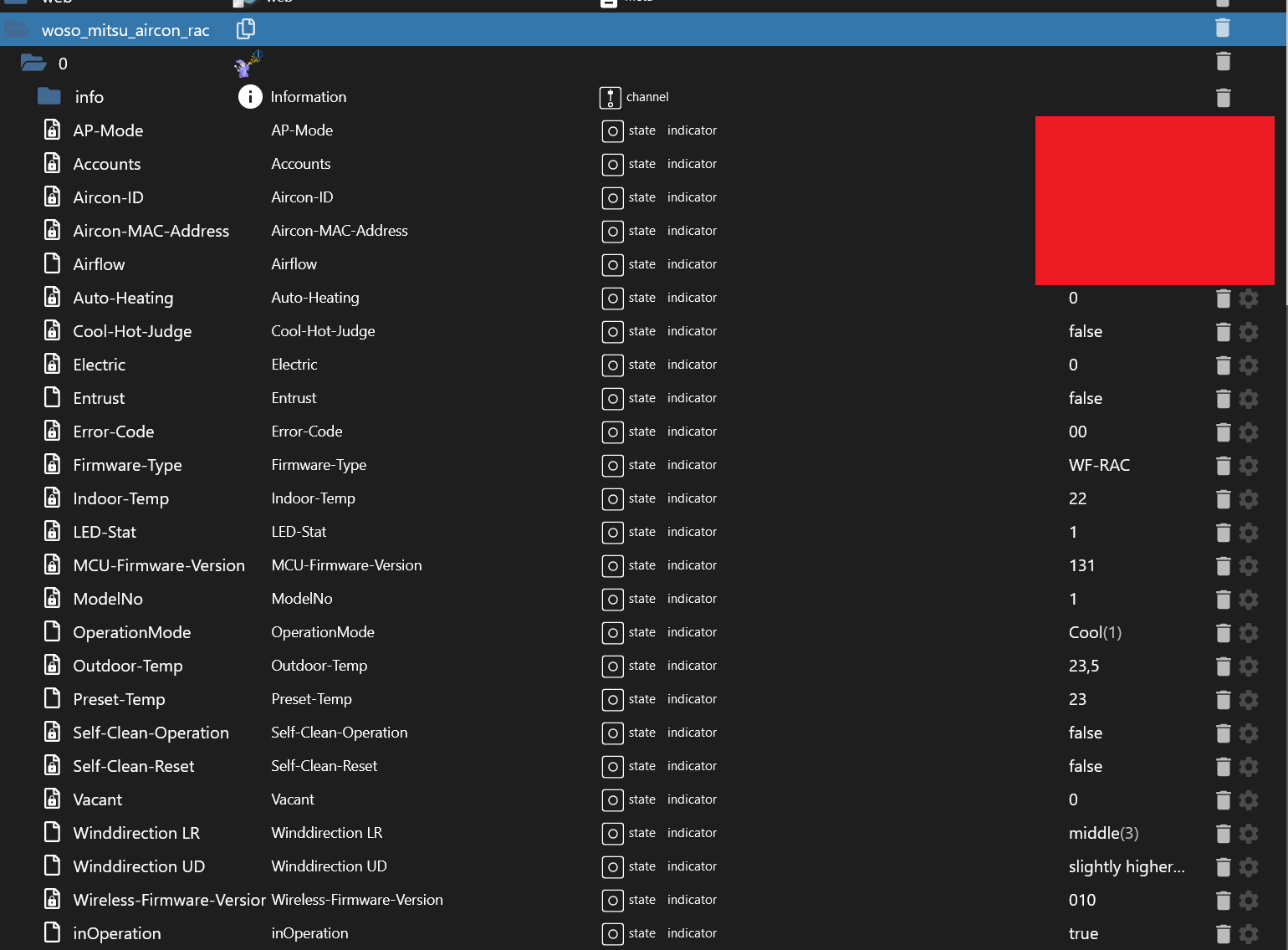The width and height of the screenshot is (1288, 950).
Task: Toggle the inOperation value true
Action: click(x=1083, y=934)
